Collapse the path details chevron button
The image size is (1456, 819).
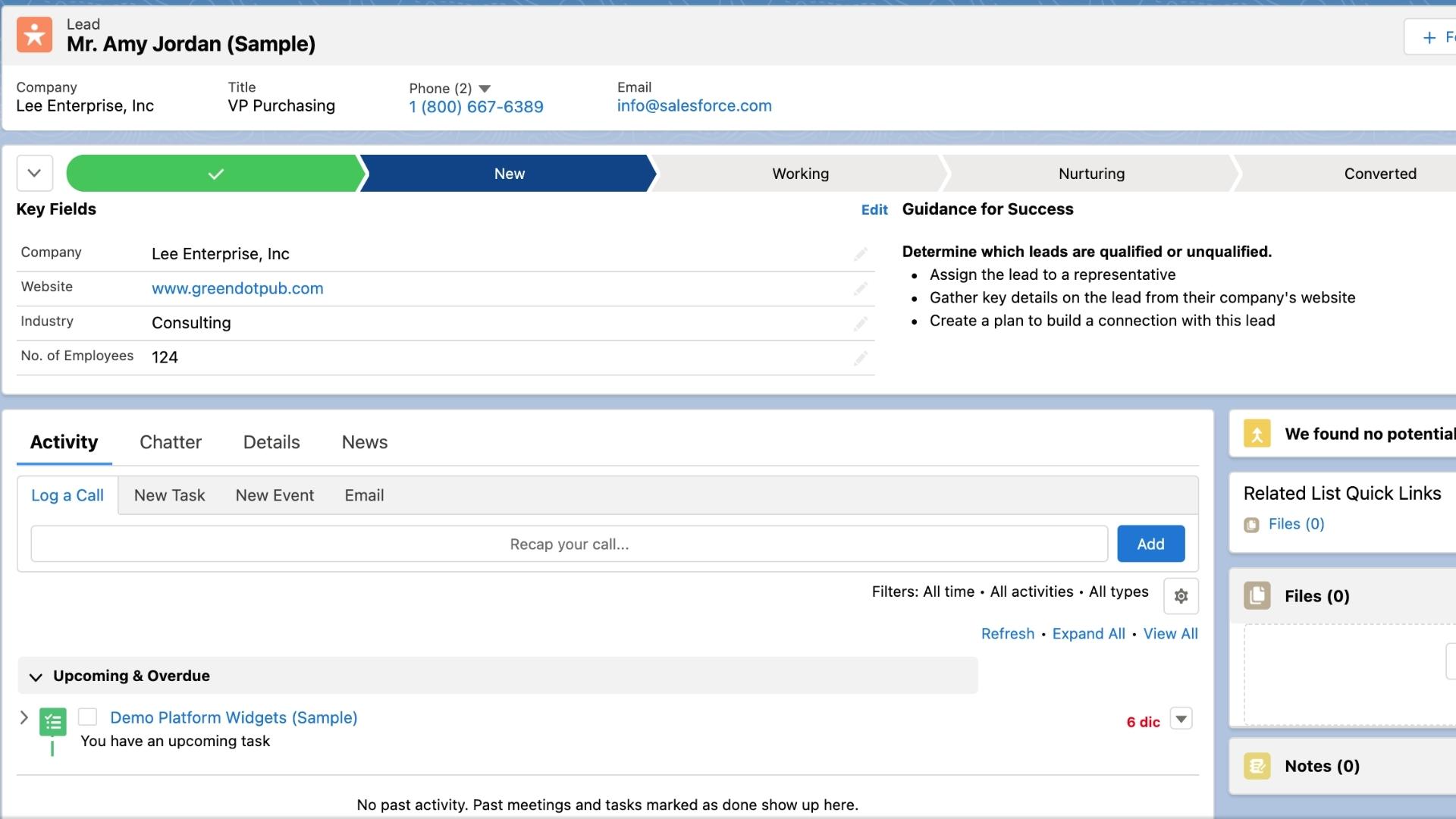pos(35,173)
